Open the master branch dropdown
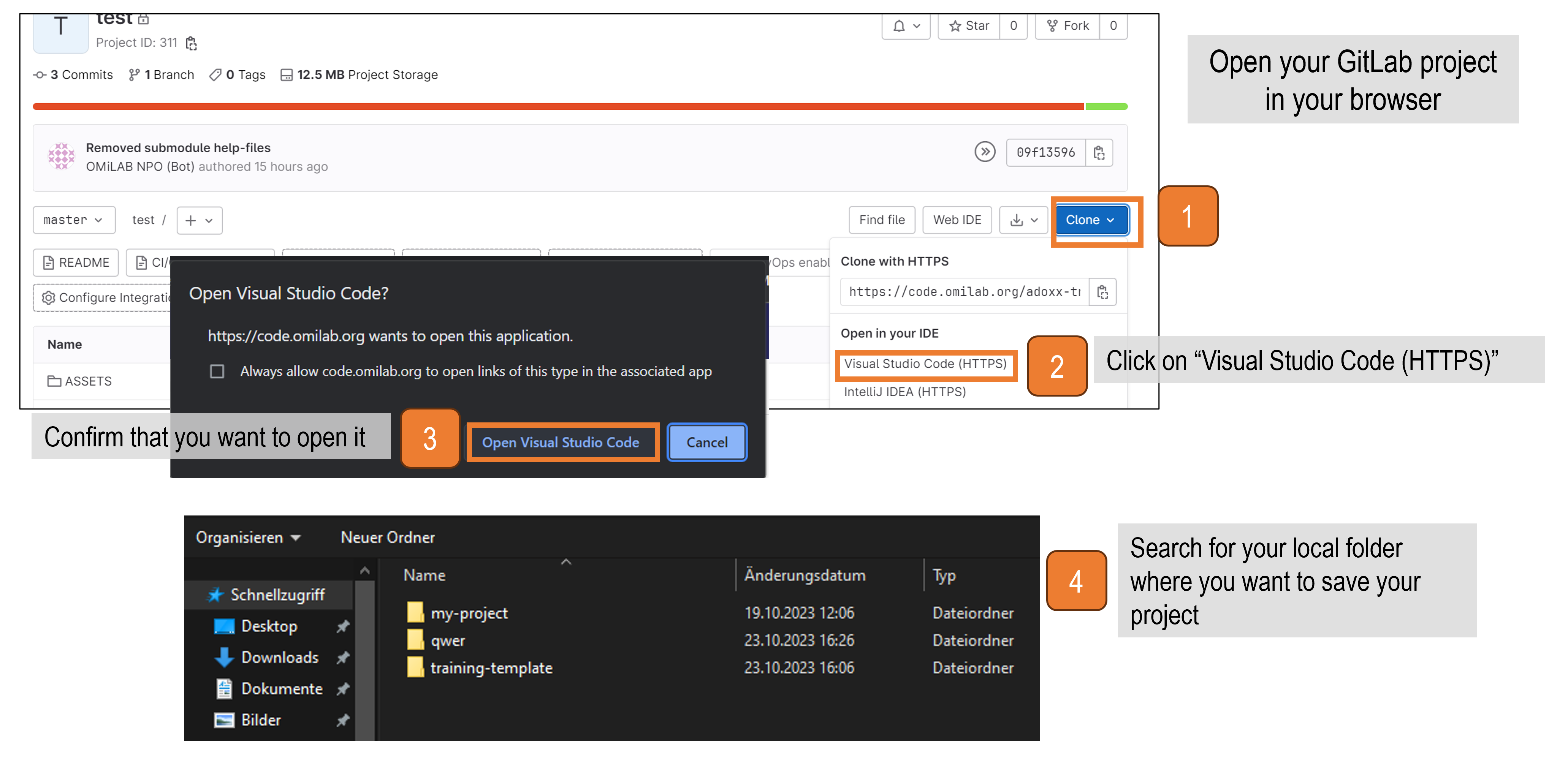The image size is (1568, 762). tap(74, 220)
